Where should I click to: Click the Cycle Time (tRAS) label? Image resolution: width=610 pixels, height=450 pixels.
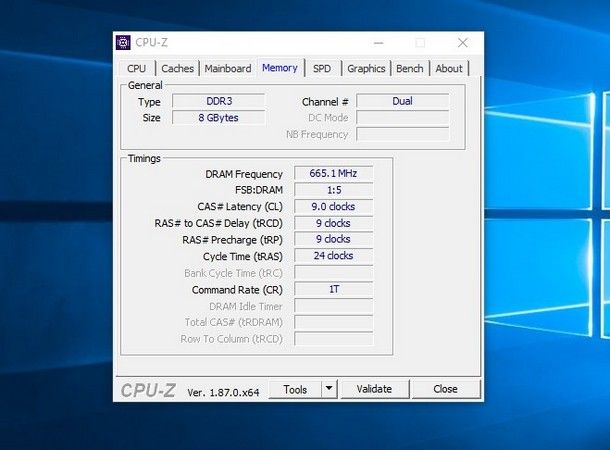[x=243, y=257]
